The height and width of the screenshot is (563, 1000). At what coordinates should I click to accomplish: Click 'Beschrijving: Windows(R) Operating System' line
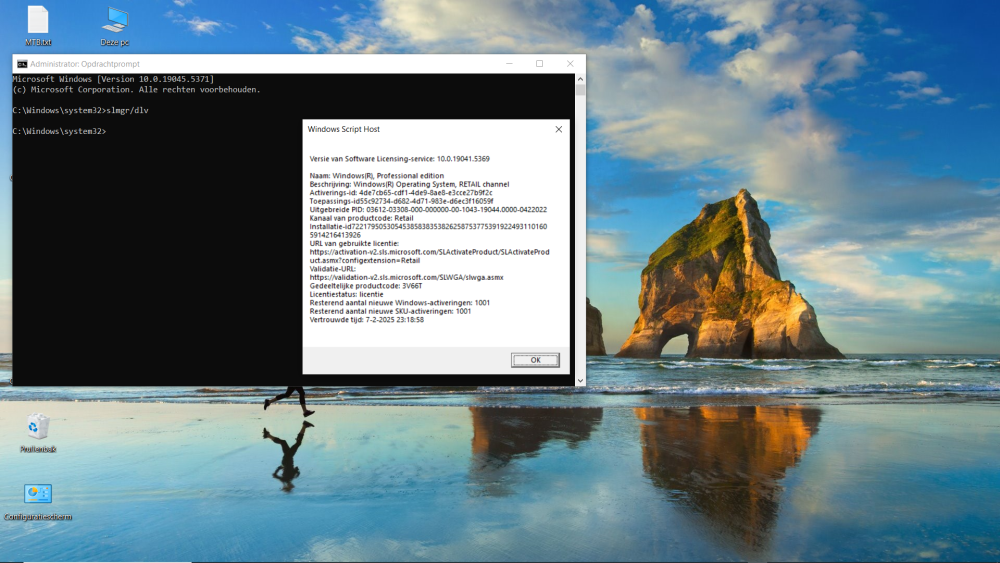pyautogui.click(x=409, y=184)
